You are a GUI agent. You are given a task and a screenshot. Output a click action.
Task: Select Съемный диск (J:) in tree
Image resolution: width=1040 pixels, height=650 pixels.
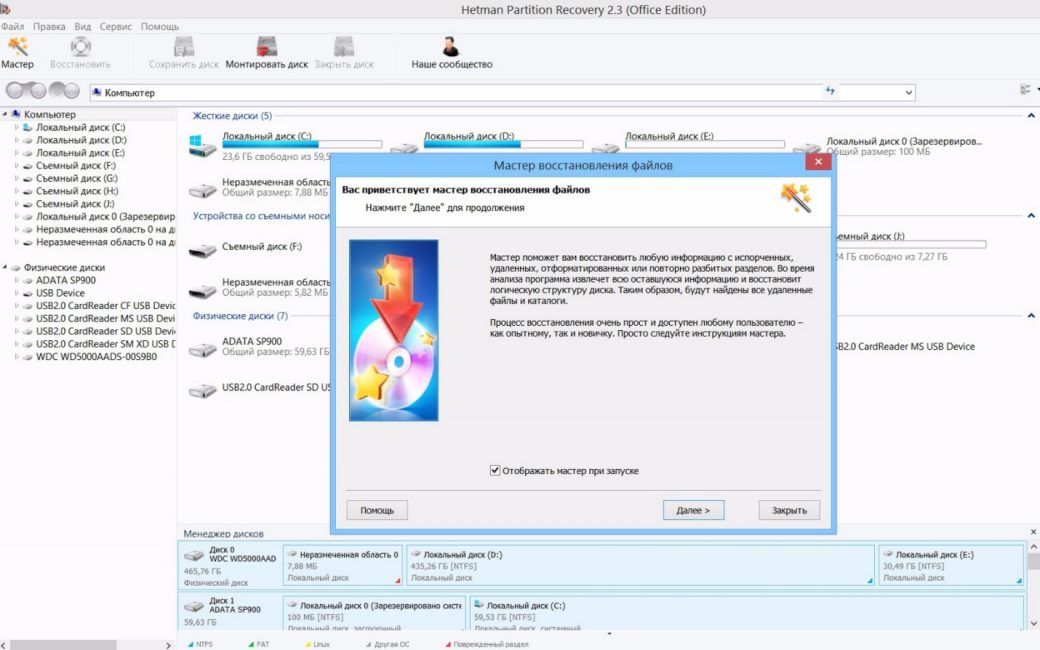pyautogui.click(x=75, y=204)
